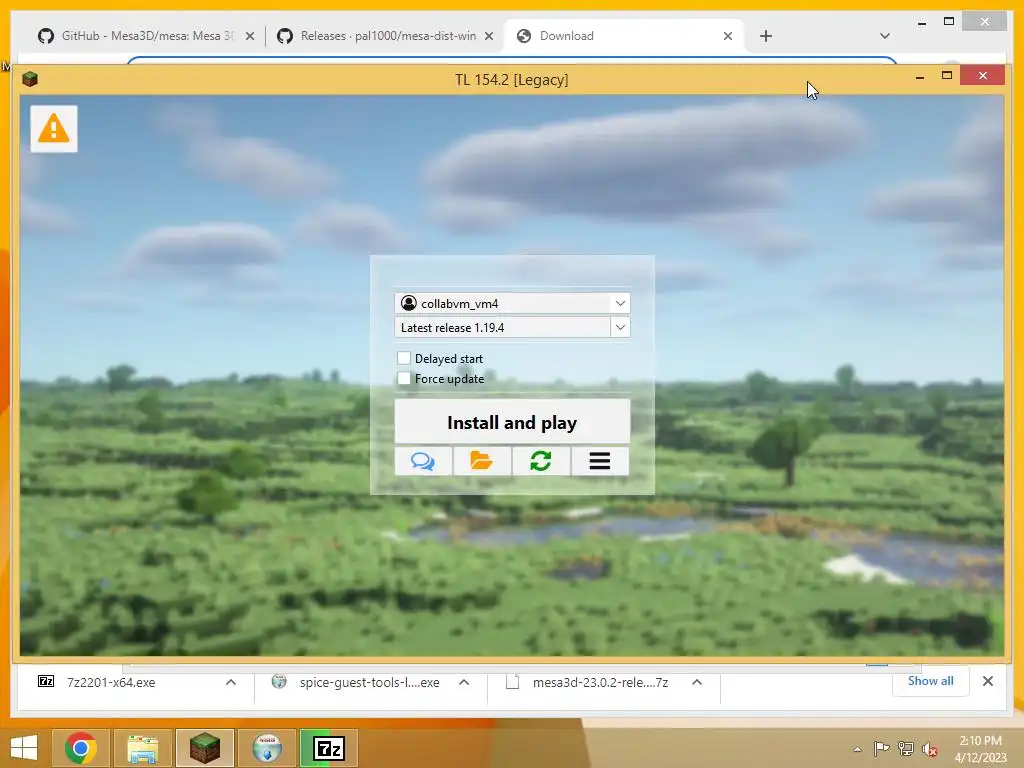1024x768 pixels.
Task: Click the network tray icon
Action: pos(906,749)
